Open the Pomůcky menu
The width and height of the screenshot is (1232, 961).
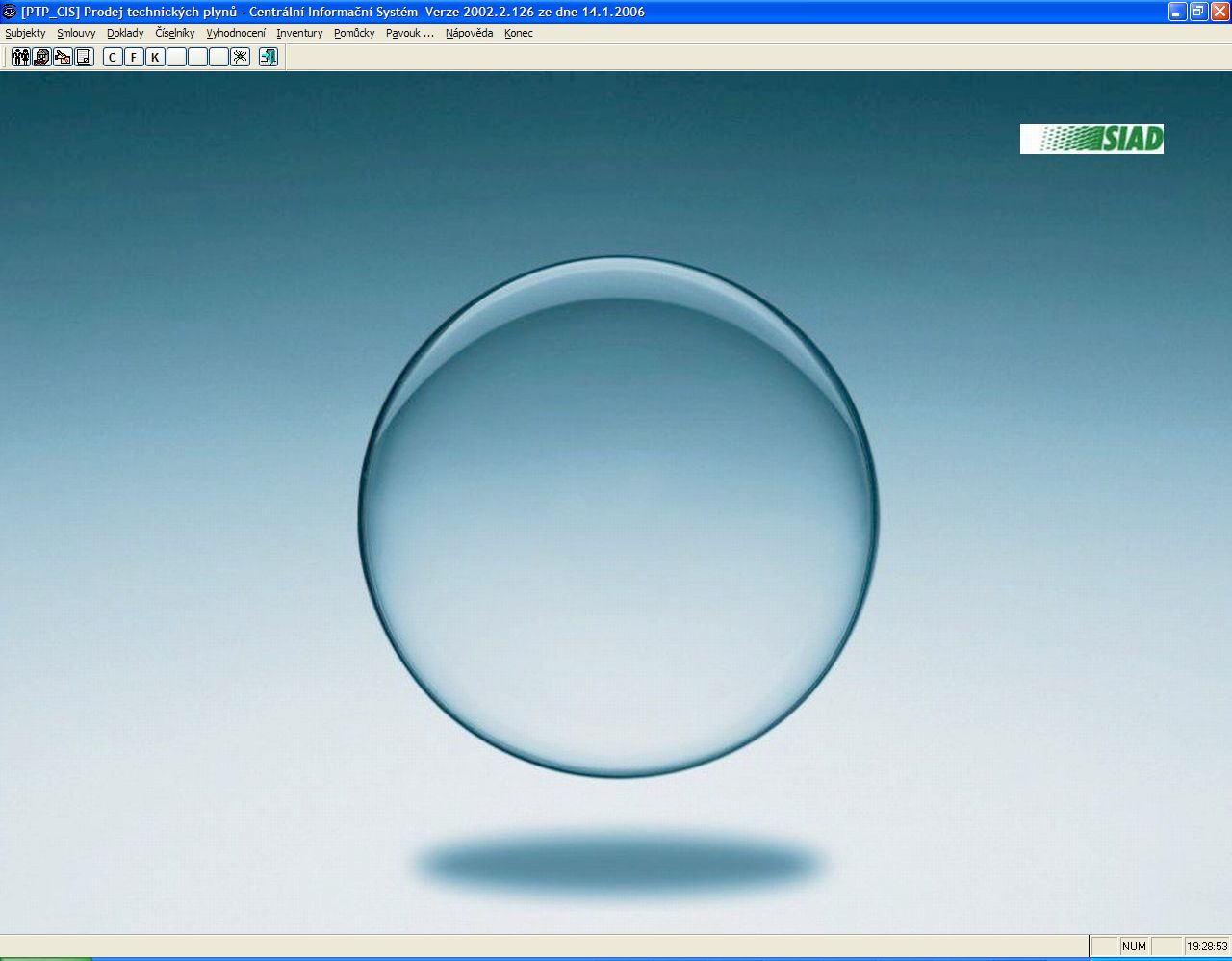[x=354, y=33]
